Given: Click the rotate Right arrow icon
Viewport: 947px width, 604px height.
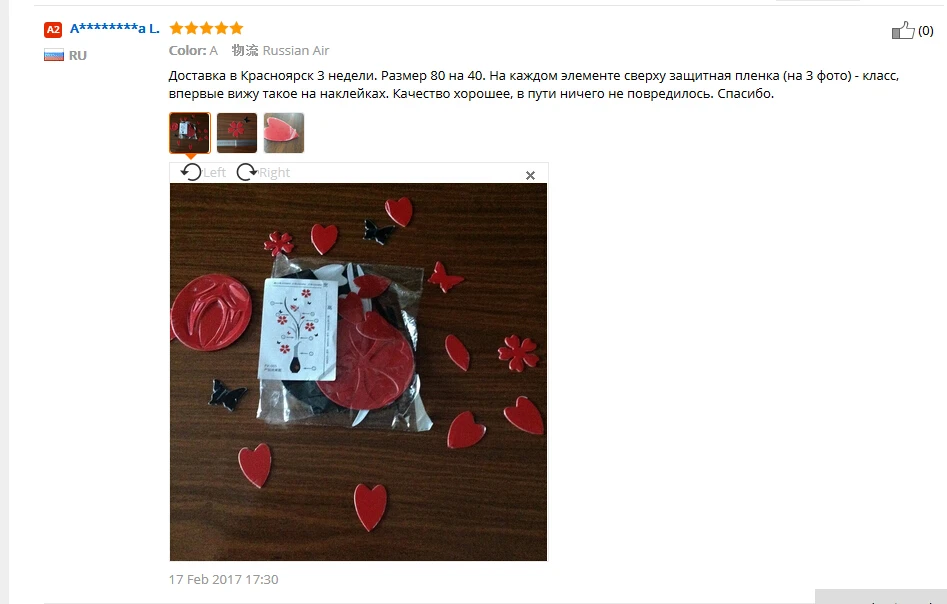Looking at the screenshot, I should (x=246, y=172).
